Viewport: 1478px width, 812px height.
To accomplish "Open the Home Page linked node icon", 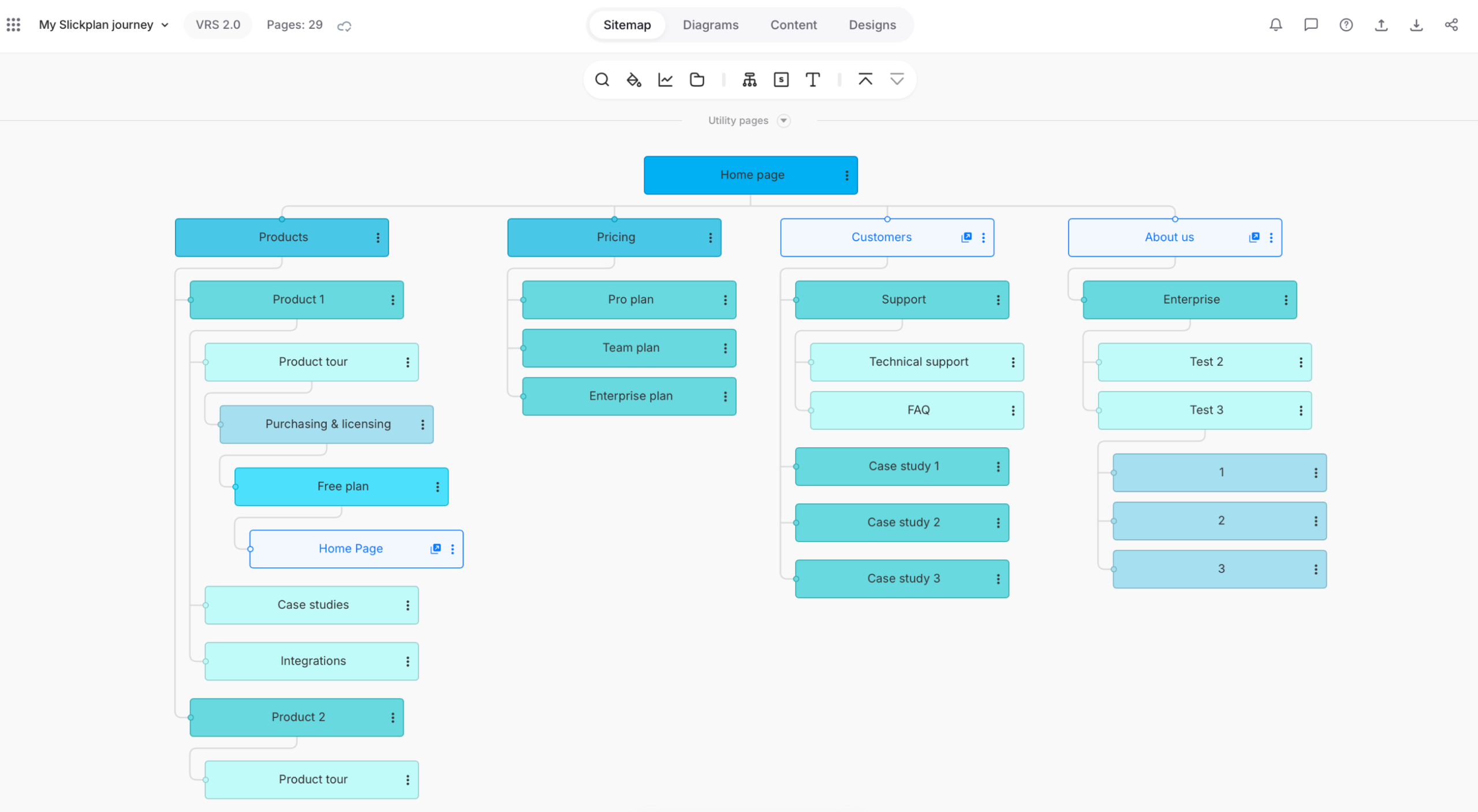I will pos(435,549).
